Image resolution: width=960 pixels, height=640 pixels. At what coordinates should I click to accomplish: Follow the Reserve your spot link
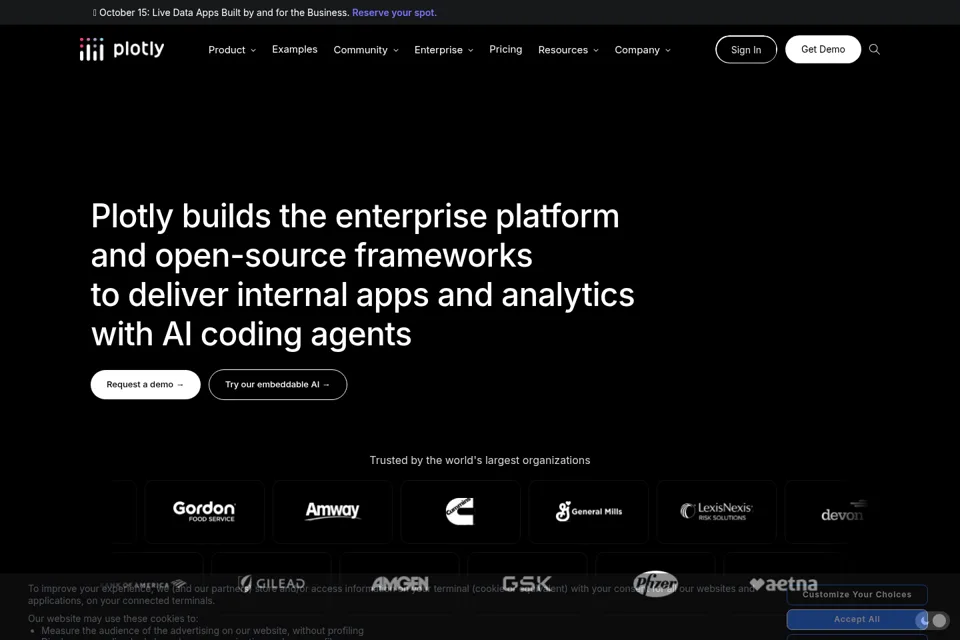[x=394, y=12]
